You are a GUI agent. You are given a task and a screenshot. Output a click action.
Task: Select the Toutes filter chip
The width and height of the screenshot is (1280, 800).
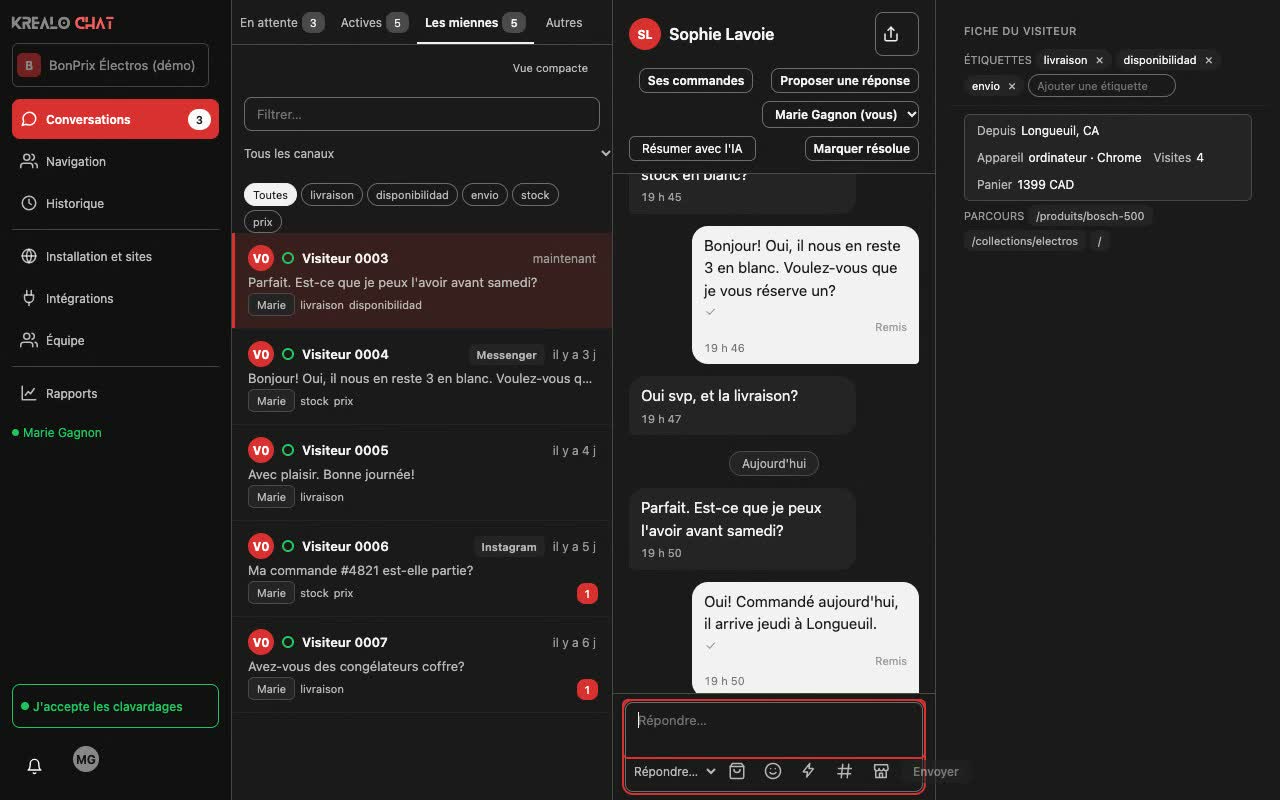(270, 195)
